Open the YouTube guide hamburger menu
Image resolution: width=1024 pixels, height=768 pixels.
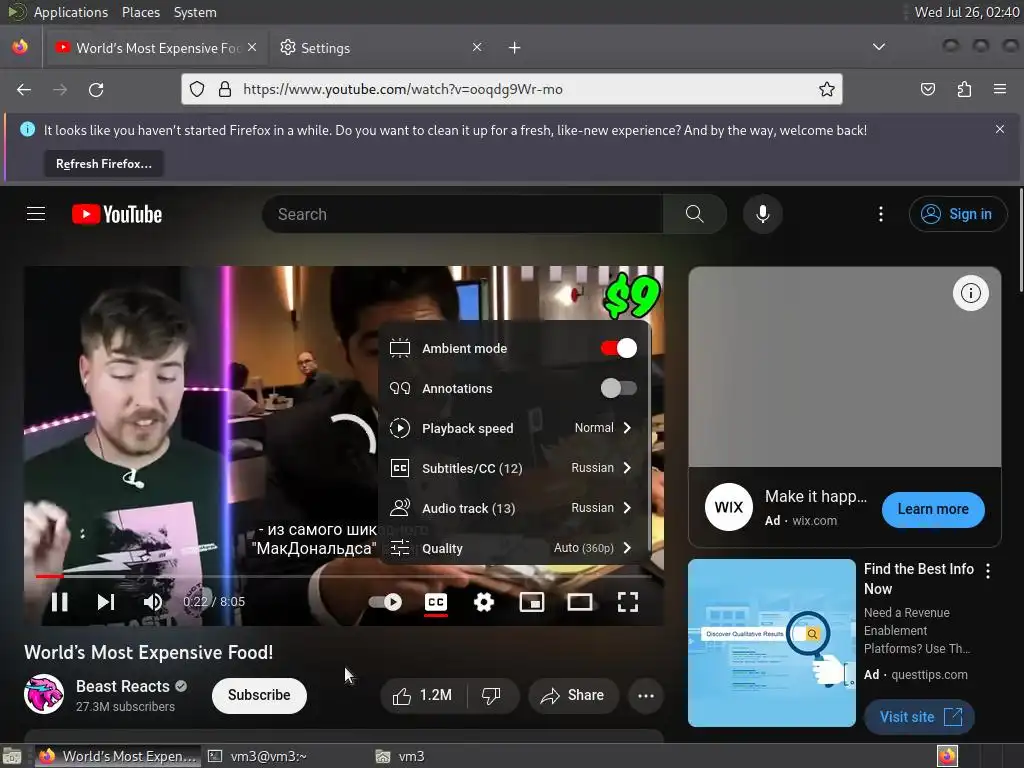pyautogui.click(x=36, y=214)
